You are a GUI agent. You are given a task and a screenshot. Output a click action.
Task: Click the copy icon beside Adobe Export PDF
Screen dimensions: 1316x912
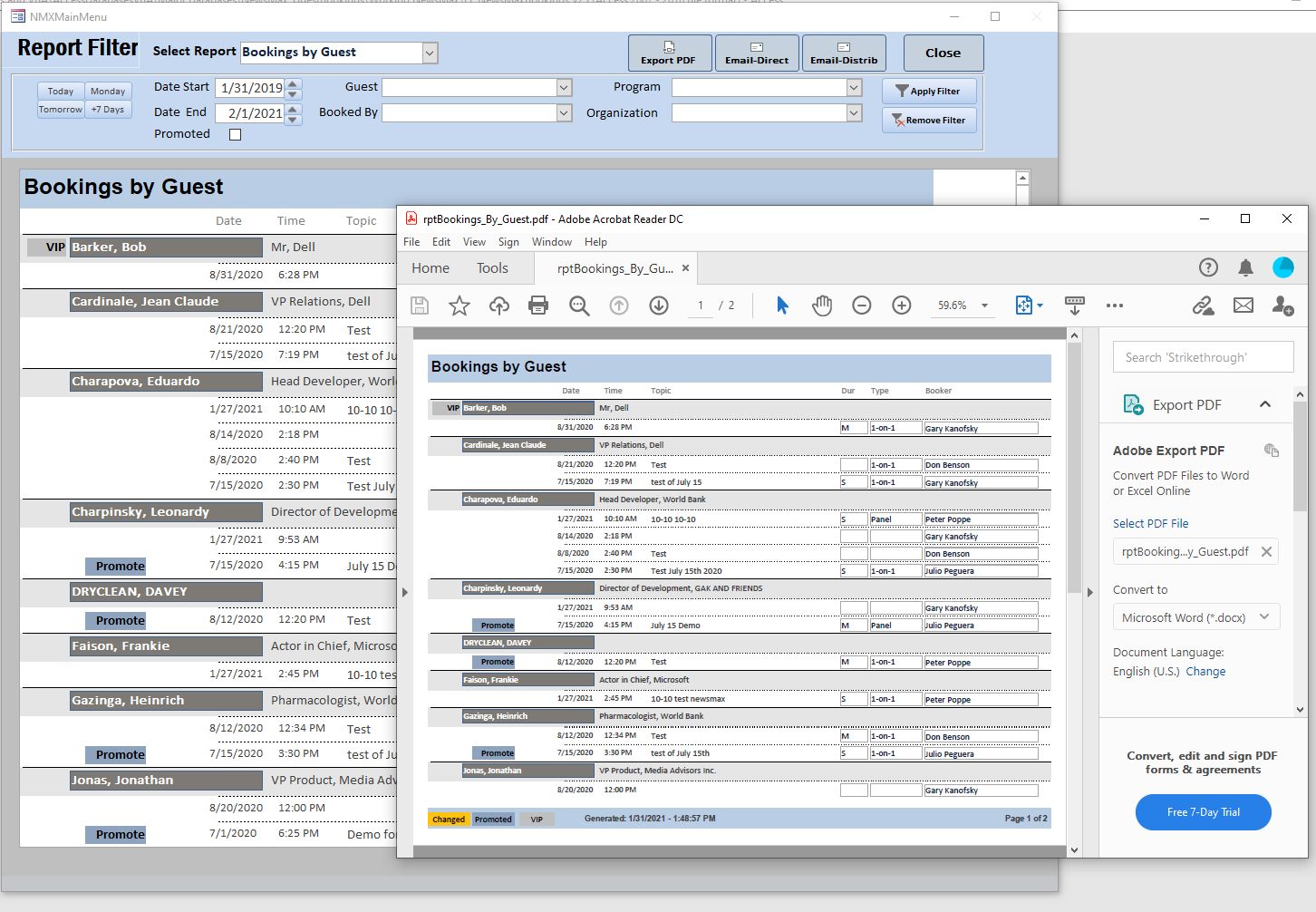coord(1272,451)
